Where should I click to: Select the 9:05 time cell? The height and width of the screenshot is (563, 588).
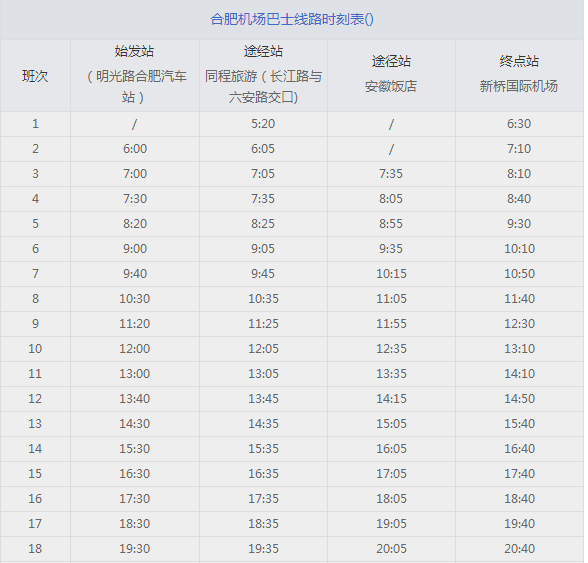click(263, 249)
